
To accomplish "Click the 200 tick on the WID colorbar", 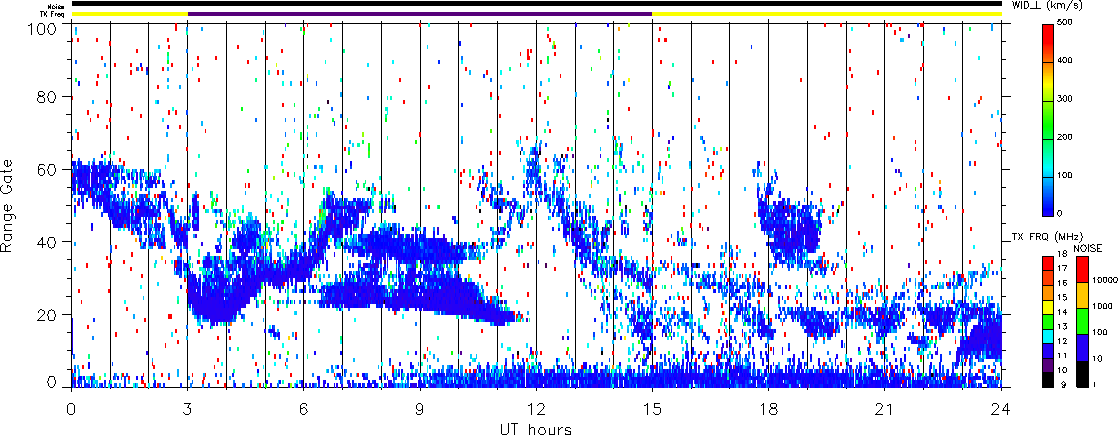I will pyautogui.click(x=1067, y=139).
